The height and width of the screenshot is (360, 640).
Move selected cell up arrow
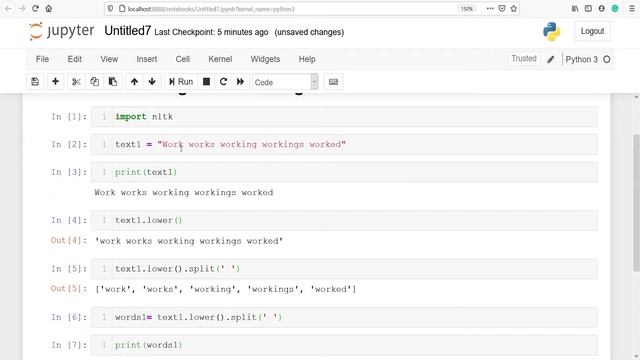134,82
